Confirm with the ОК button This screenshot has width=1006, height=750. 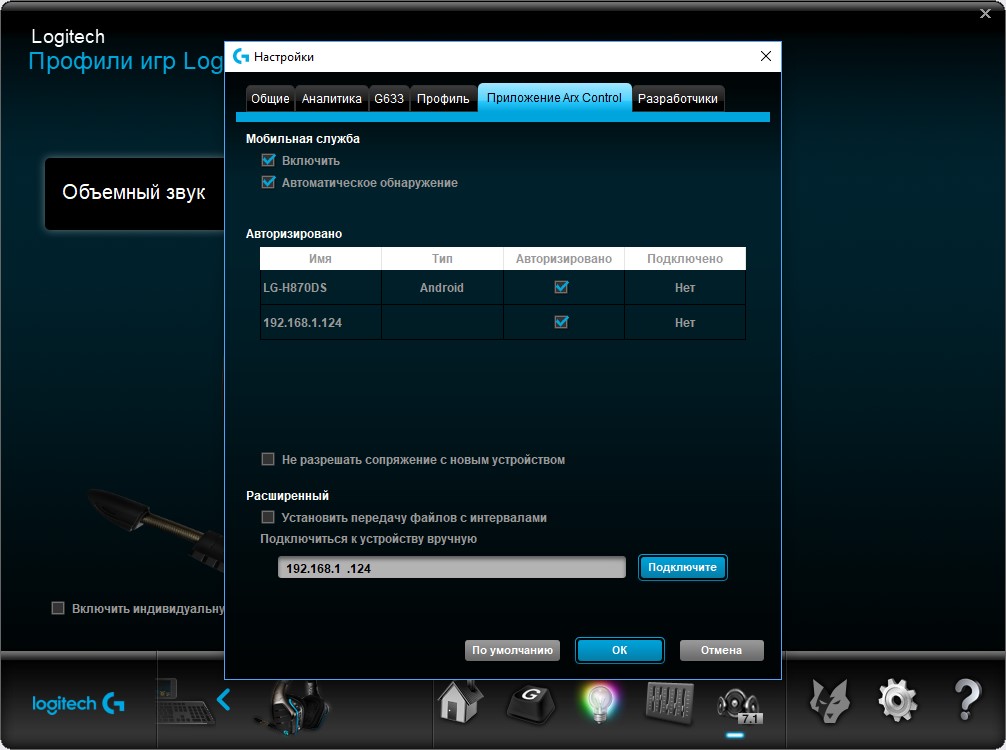click(x=619, y=650)
